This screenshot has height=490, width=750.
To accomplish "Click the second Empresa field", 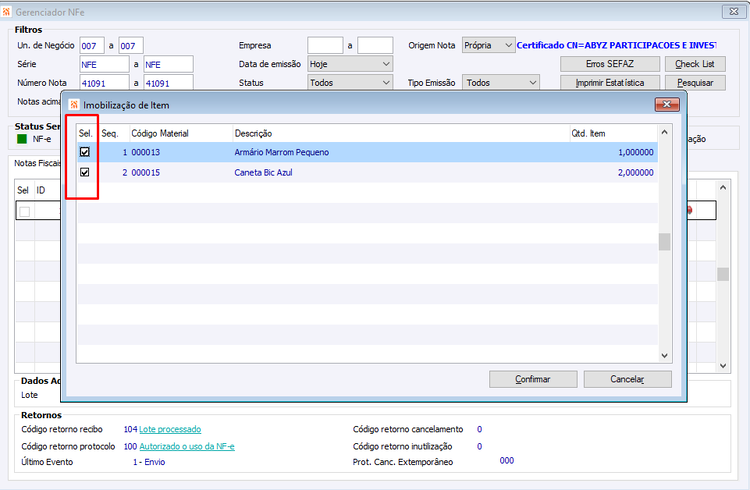I will coord(375,45).
